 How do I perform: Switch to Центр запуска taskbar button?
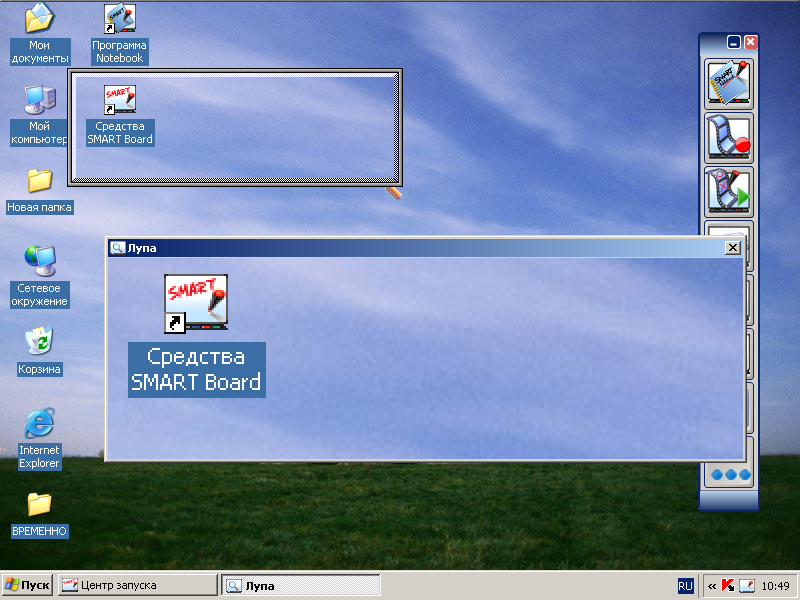click(x=137, y=585)
